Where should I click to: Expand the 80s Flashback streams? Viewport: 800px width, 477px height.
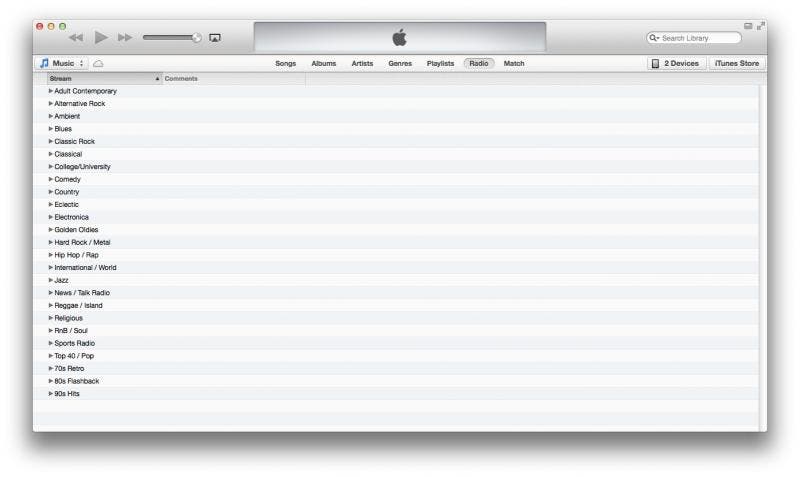click(51, 381)
